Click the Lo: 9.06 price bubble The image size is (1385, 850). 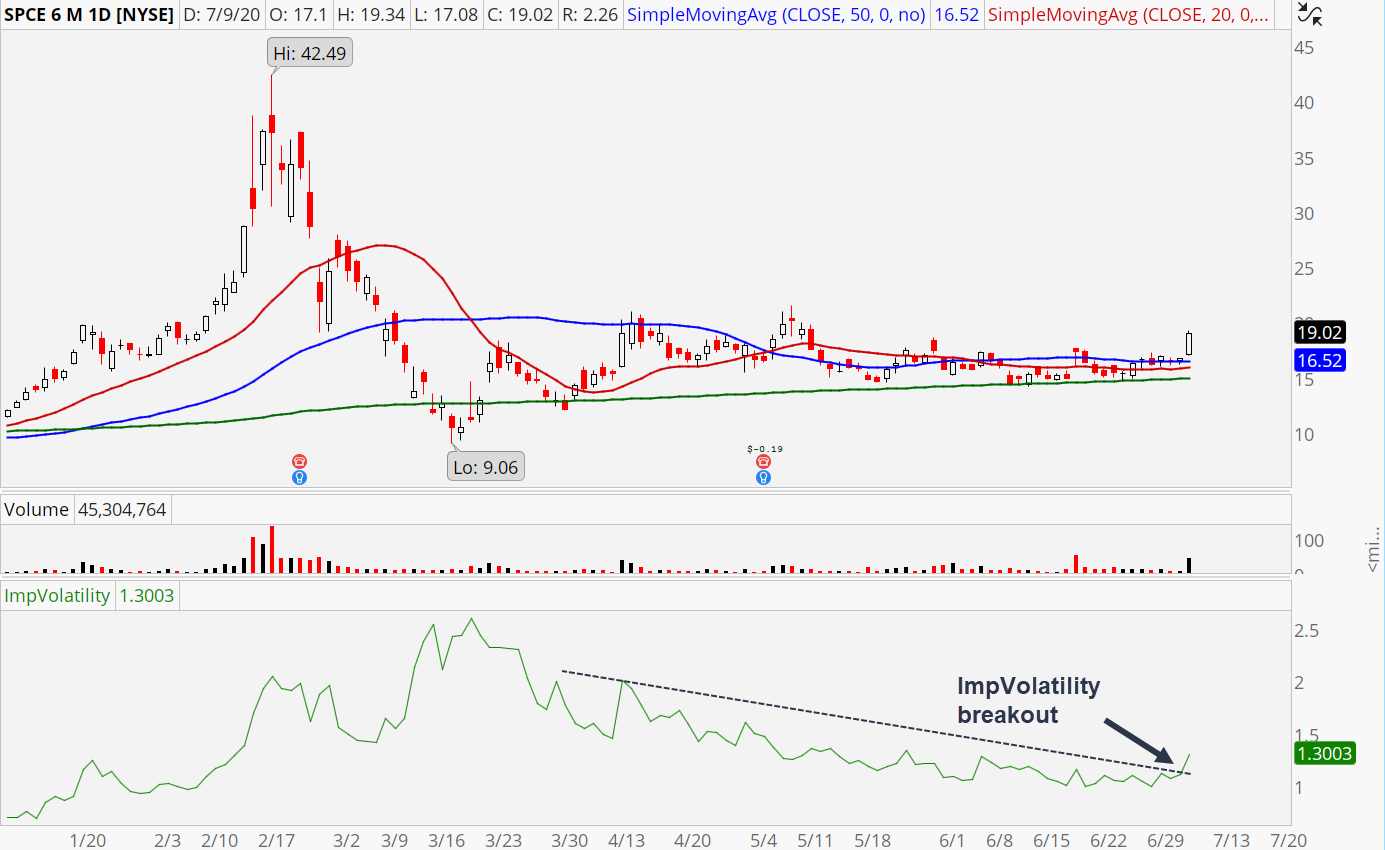[x=487, y=466]
